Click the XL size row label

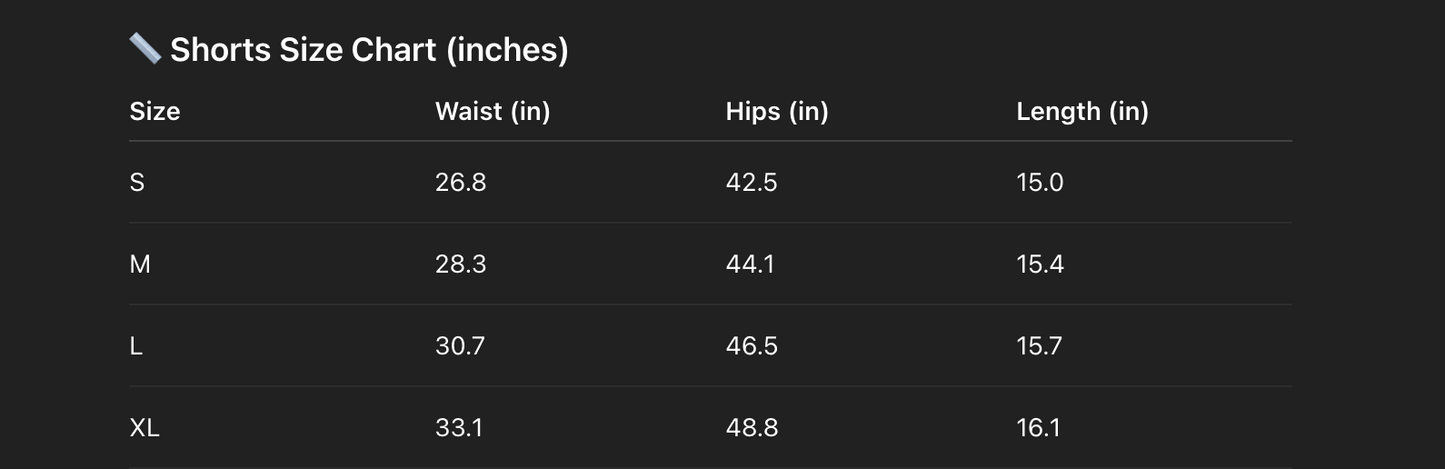point(144,428)
